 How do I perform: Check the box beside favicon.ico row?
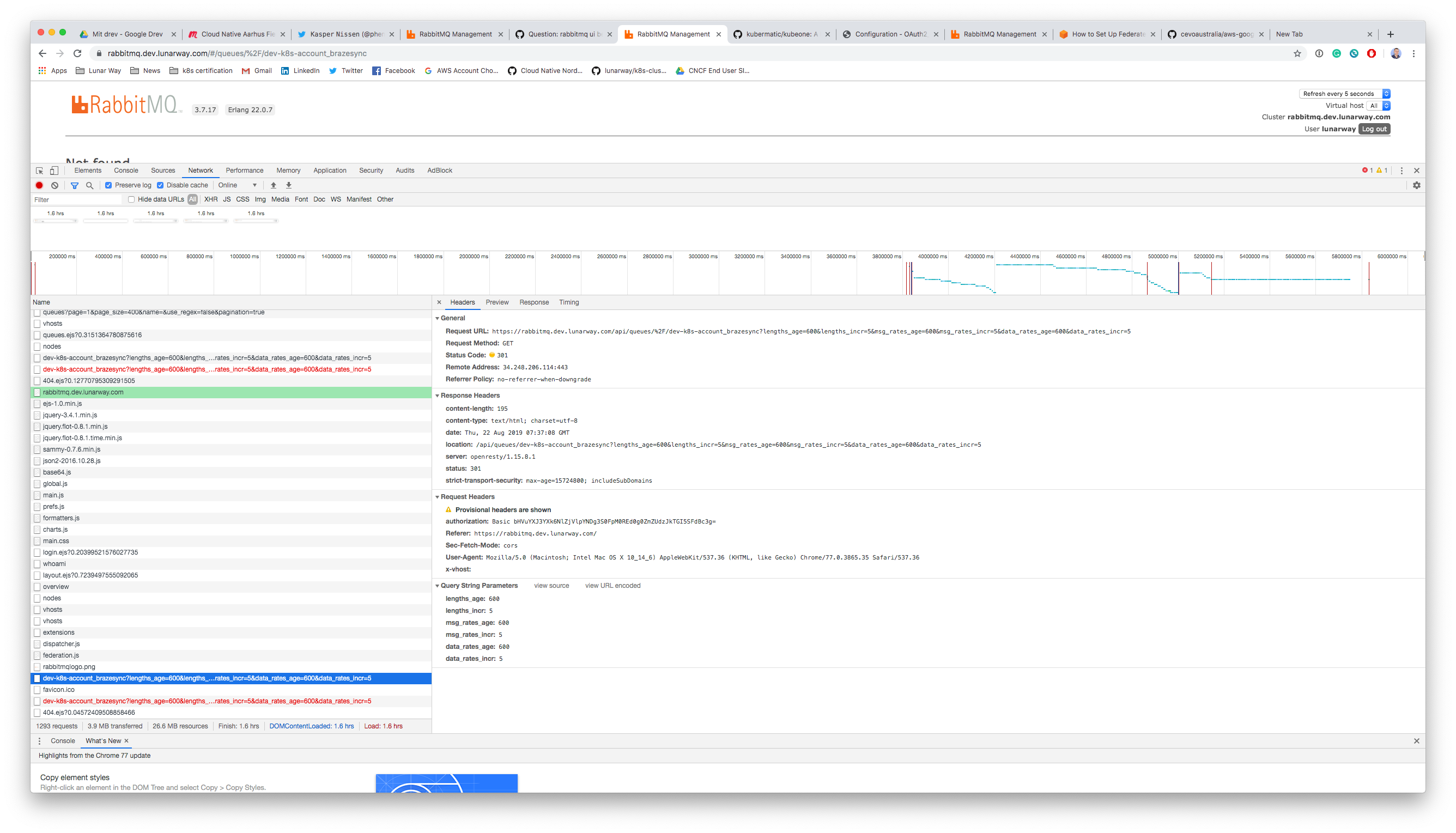[37, 690]
